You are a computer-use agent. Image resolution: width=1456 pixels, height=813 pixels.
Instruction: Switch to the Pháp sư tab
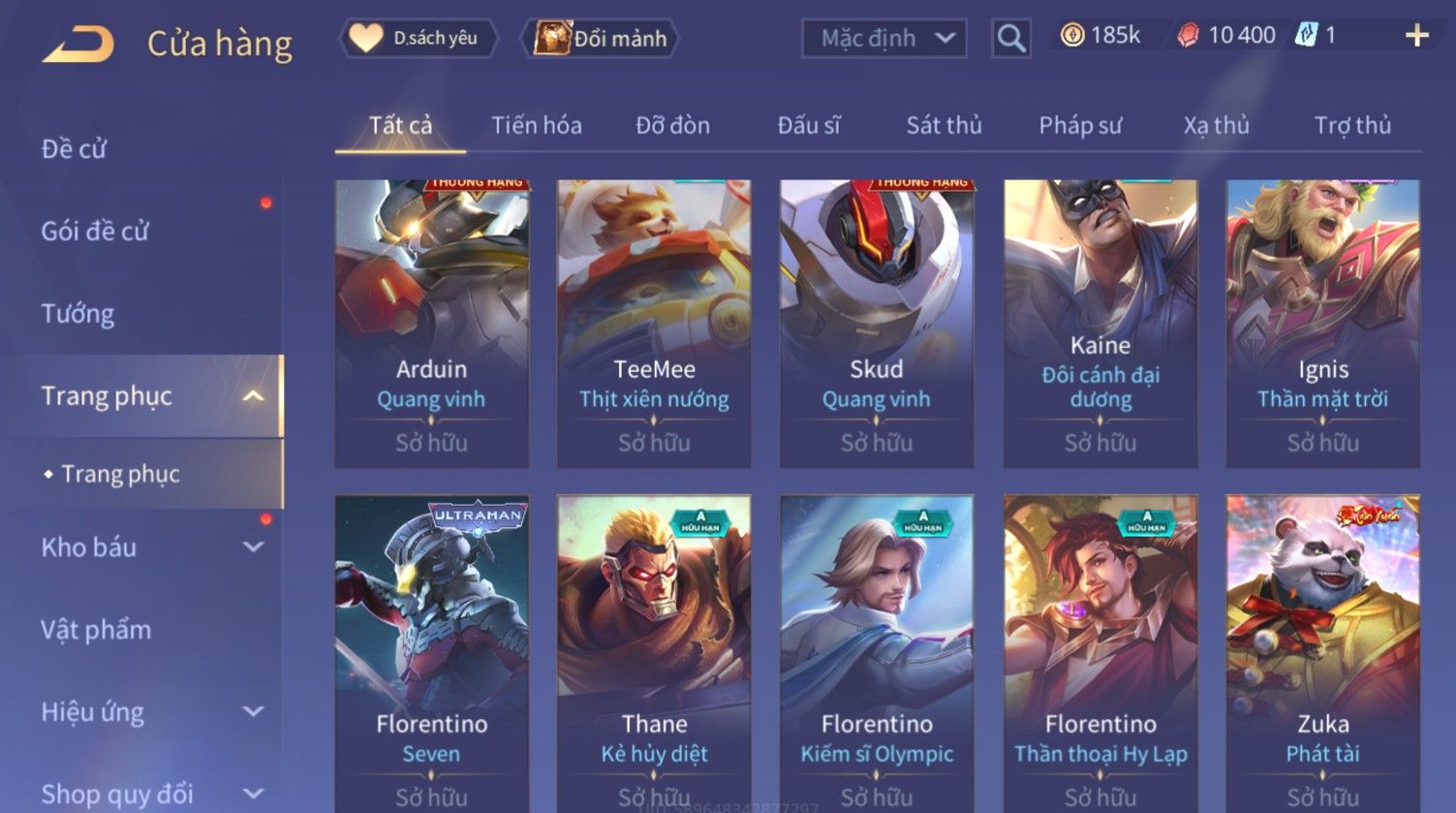tap(1080, 125)
